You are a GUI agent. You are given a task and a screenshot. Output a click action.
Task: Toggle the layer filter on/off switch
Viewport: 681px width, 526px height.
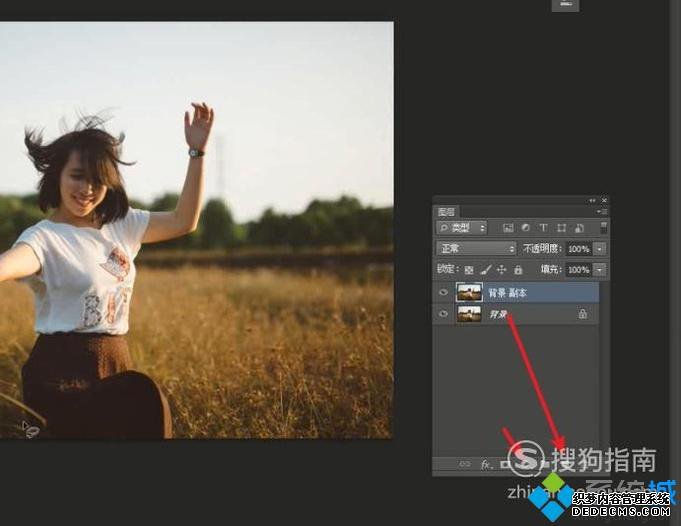[x=603, y=227]
